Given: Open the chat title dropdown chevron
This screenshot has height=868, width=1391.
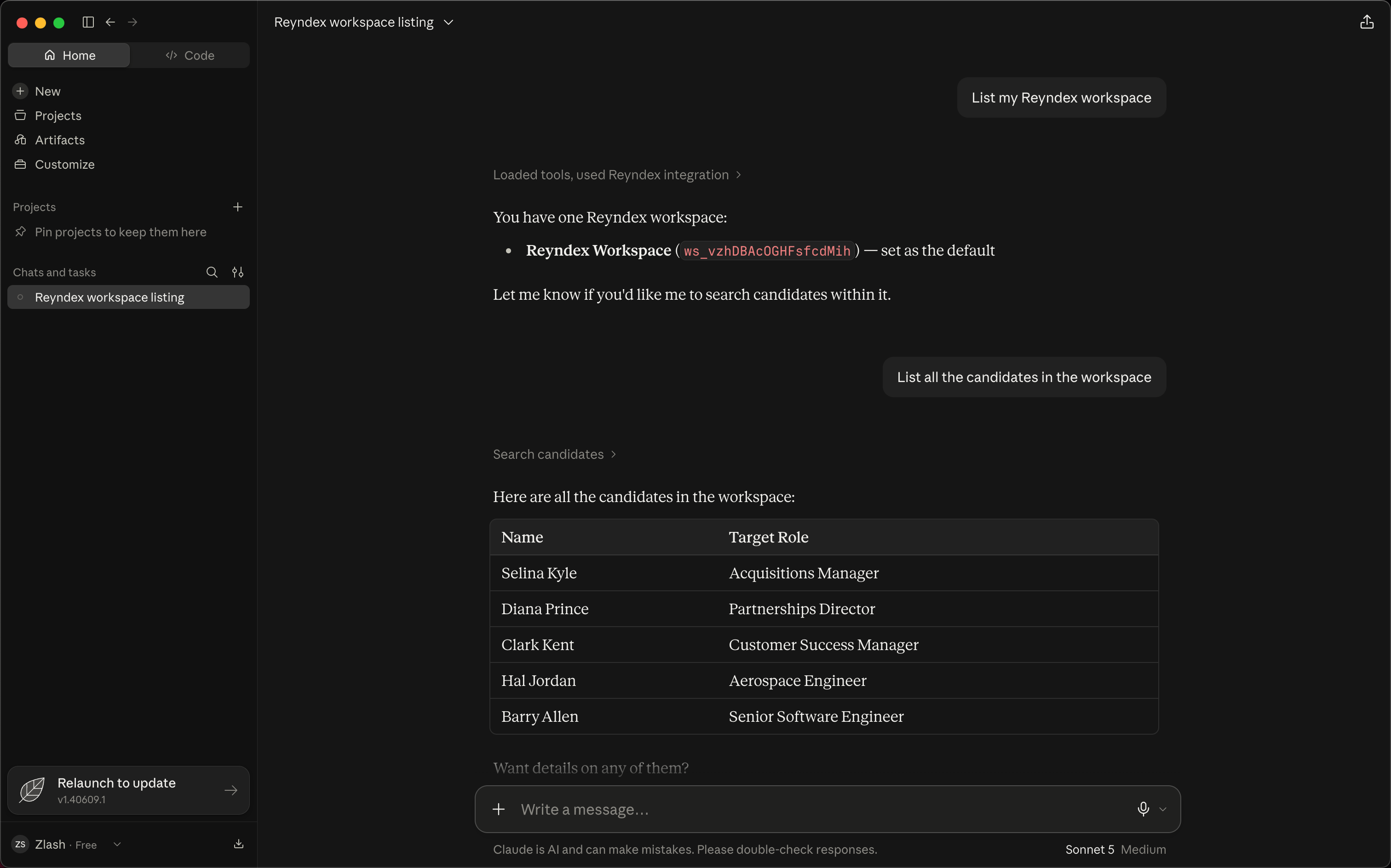Looking at the screenshot, I should (448, 23).
